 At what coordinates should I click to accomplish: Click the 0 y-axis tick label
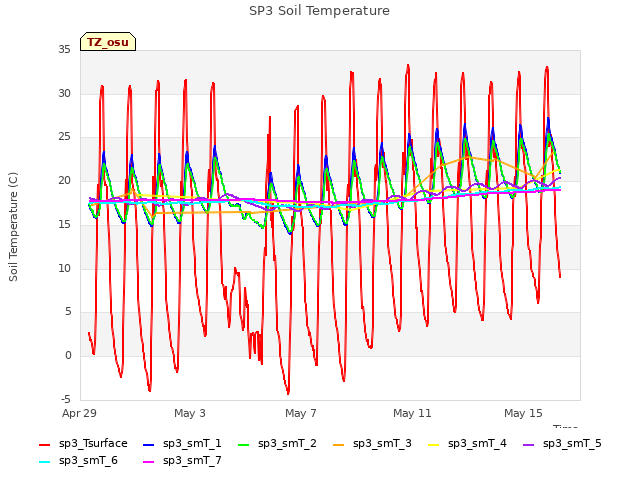click(68, 356)
